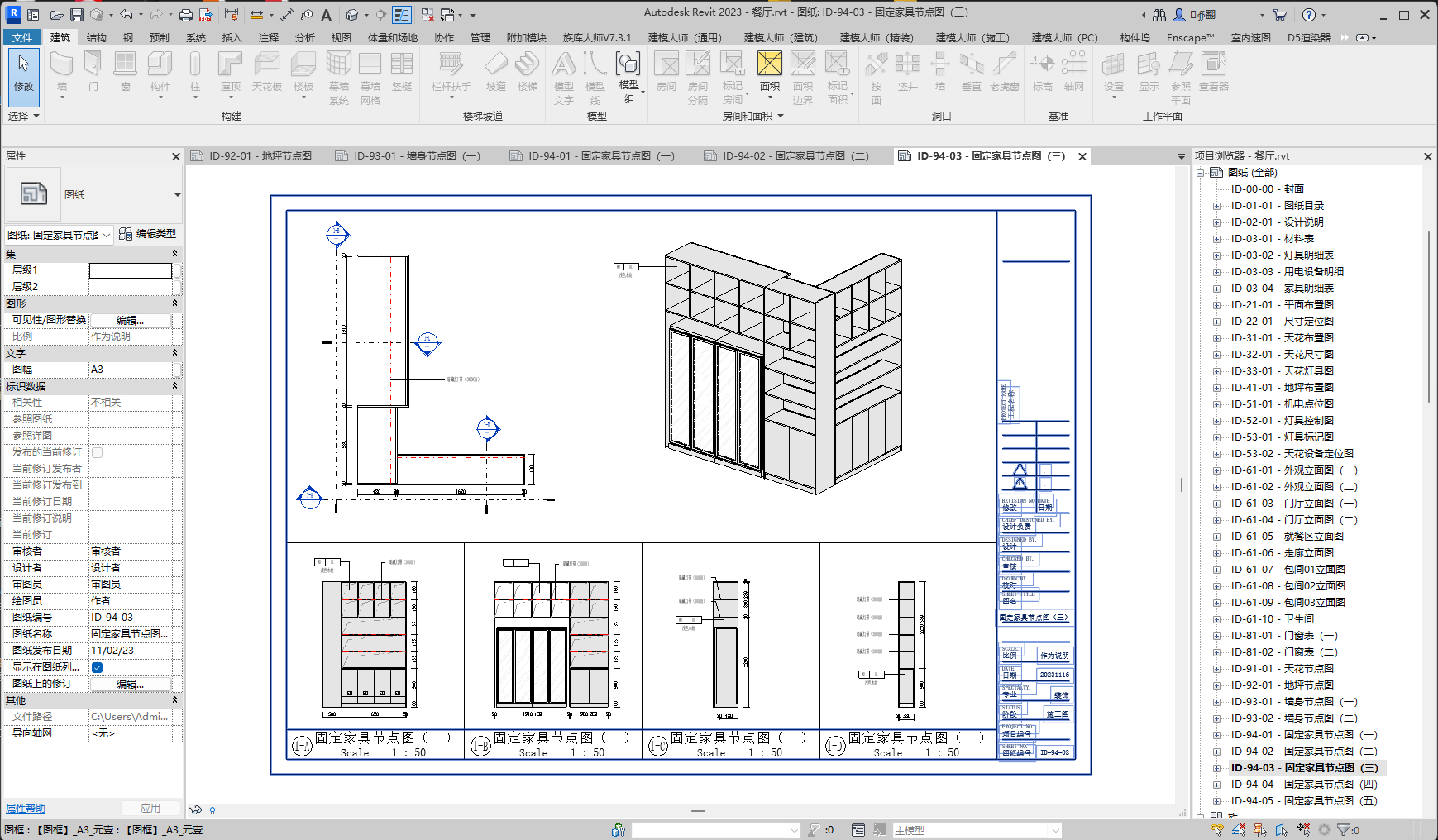This screenshot has height=840, width=1438.
Task: Open the 图纸 type selector dropdown
Action: tap(177, 195)
